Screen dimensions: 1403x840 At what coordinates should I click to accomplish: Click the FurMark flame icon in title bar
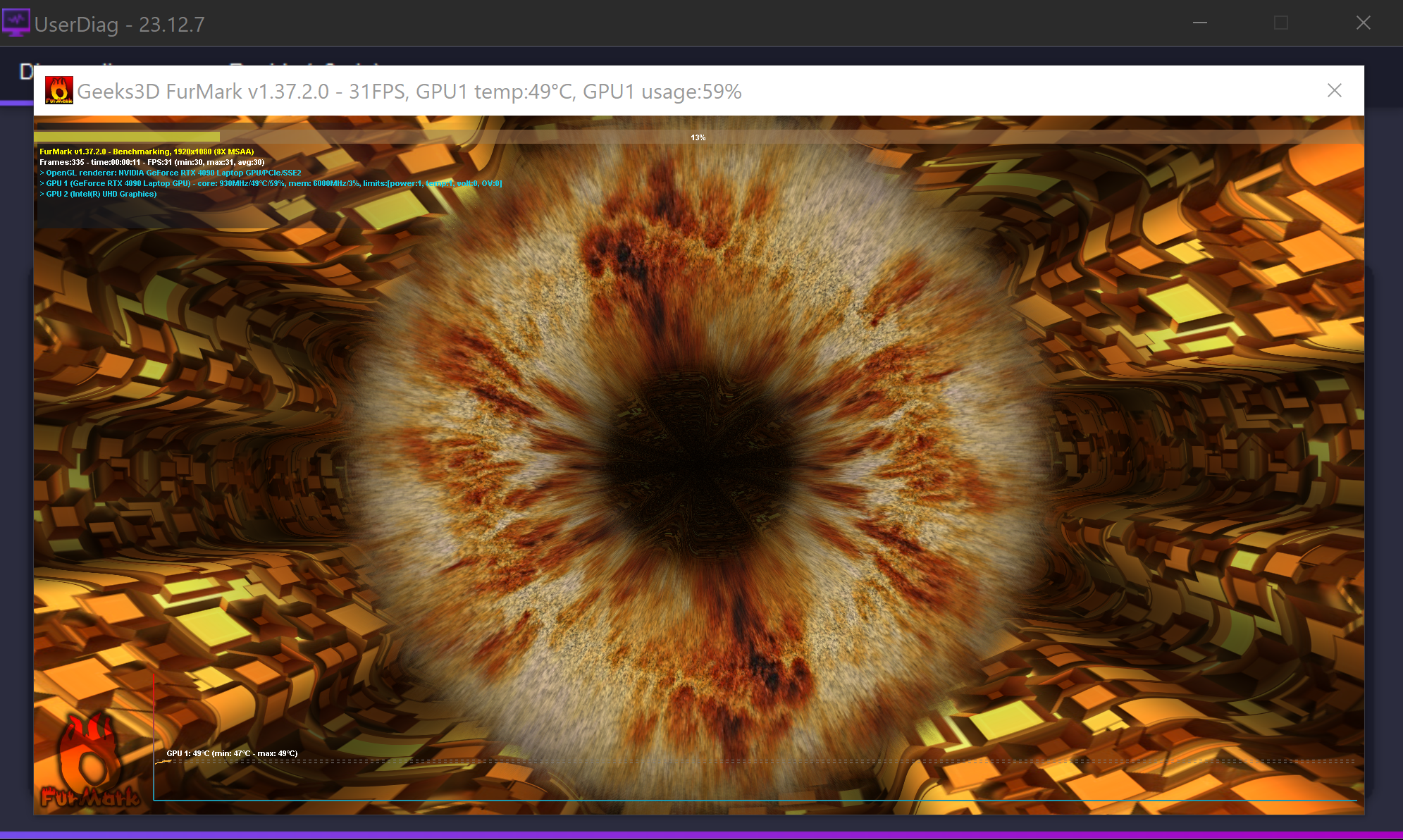[59, 90]
